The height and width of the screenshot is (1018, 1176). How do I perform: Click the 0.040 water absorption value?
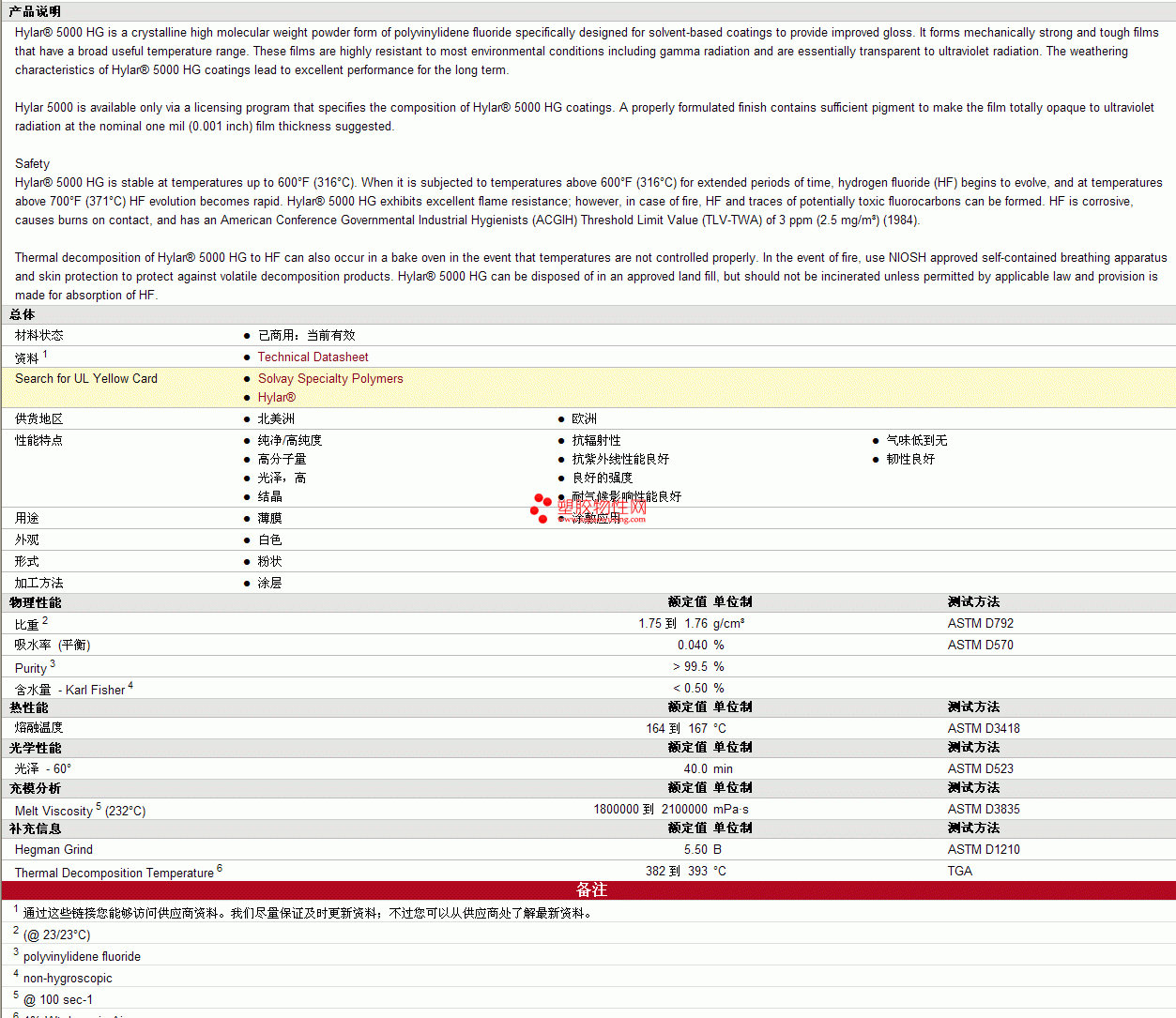[x=693, y=645]
